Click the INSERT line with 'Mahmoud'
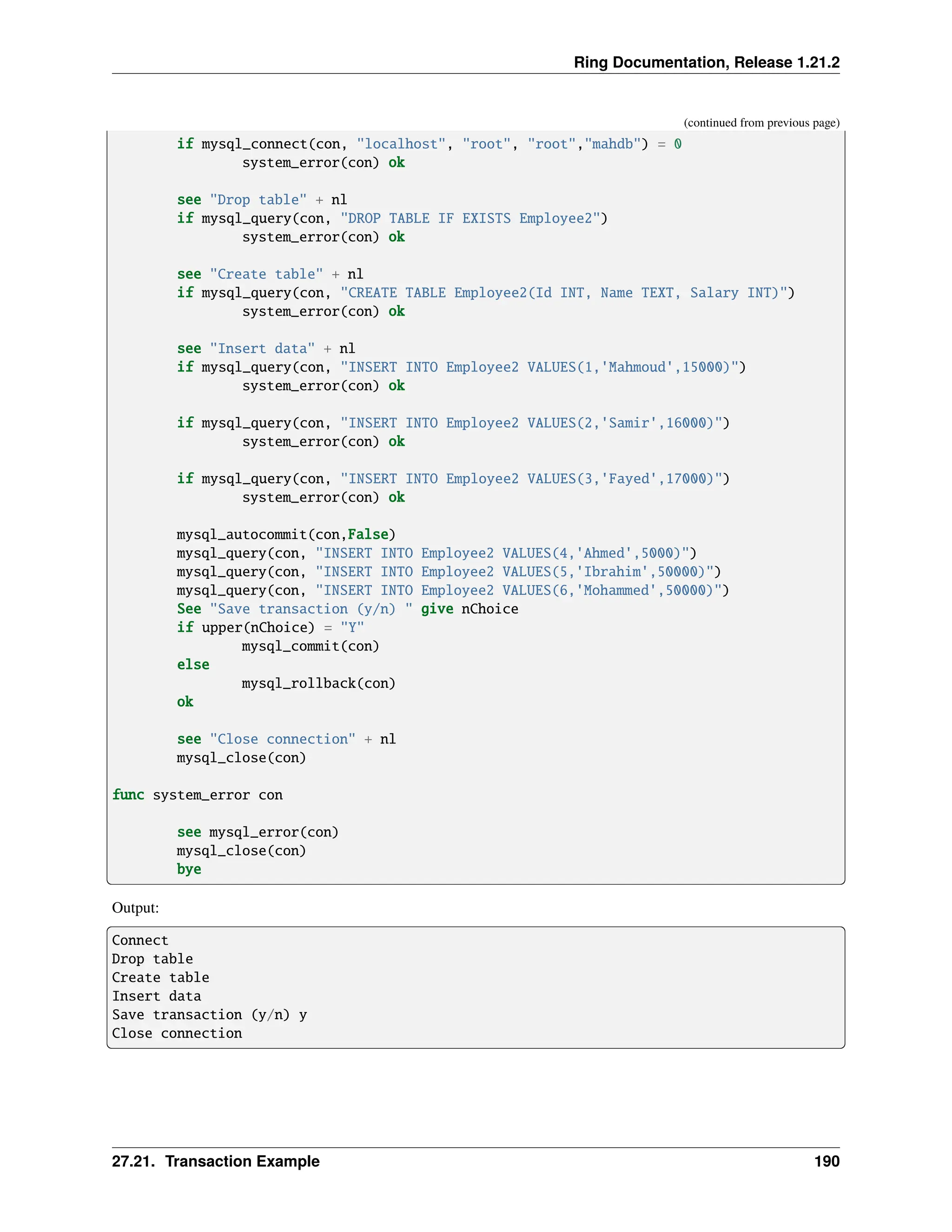Viewport: 952px width, 1232px height. (x=461, y=367)
